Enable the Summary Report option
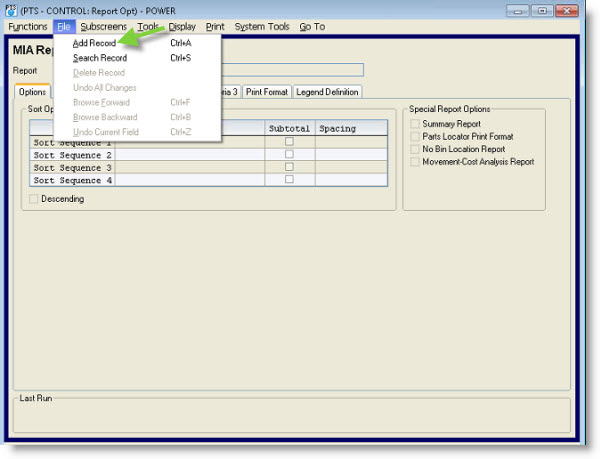Screen dimensions: 600x459 click(x=415, y=124)
